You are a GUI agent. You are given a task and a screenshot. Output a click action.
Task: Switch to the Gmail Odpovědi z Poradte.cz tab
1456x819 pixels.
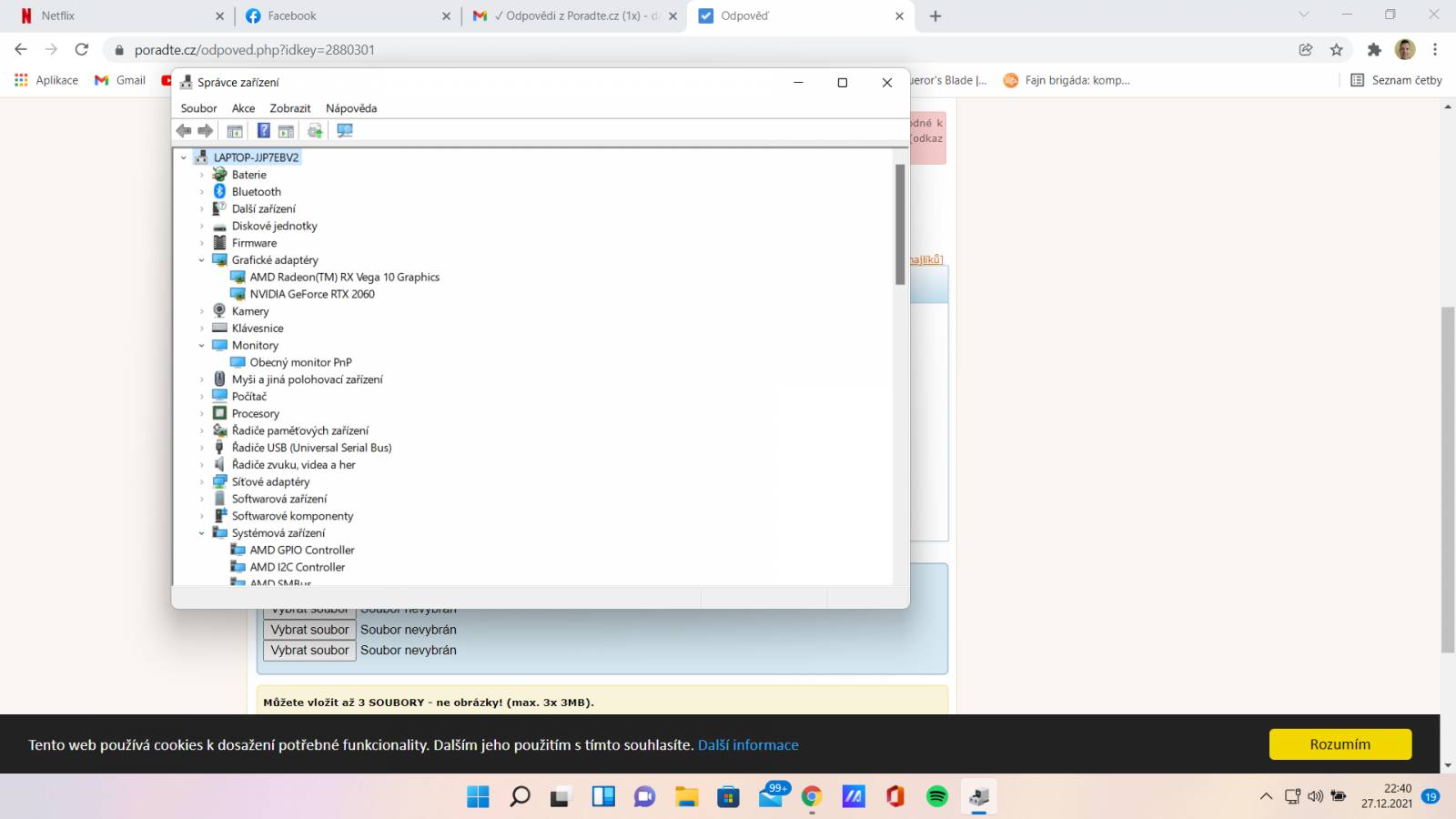(576, 15)
